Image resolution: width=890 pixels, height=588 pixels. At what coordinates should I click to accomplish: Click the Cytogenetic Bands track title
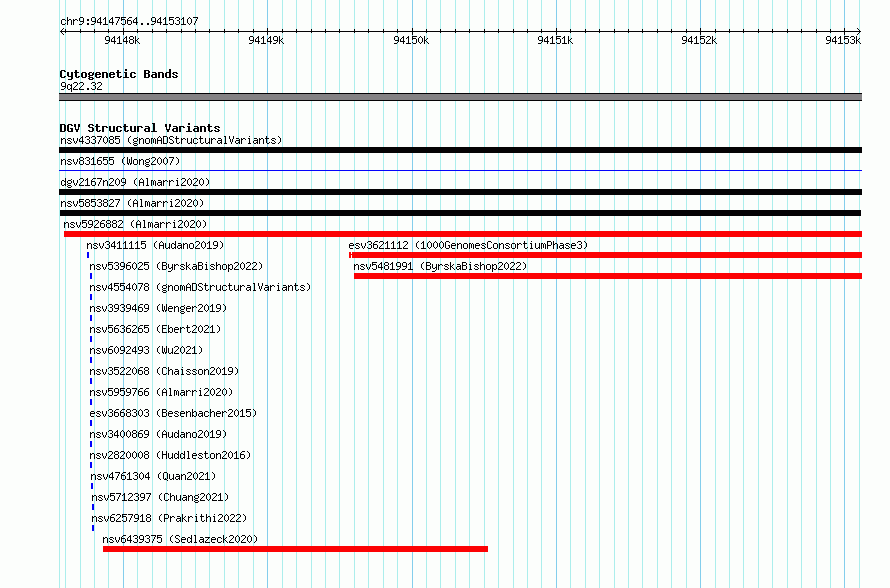tap(119, 74)
